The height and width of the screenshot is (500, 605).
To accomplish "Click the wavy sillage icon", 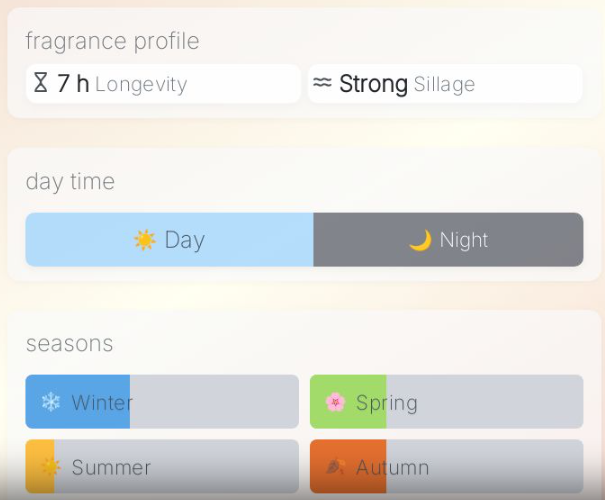I will pos(322,82).
